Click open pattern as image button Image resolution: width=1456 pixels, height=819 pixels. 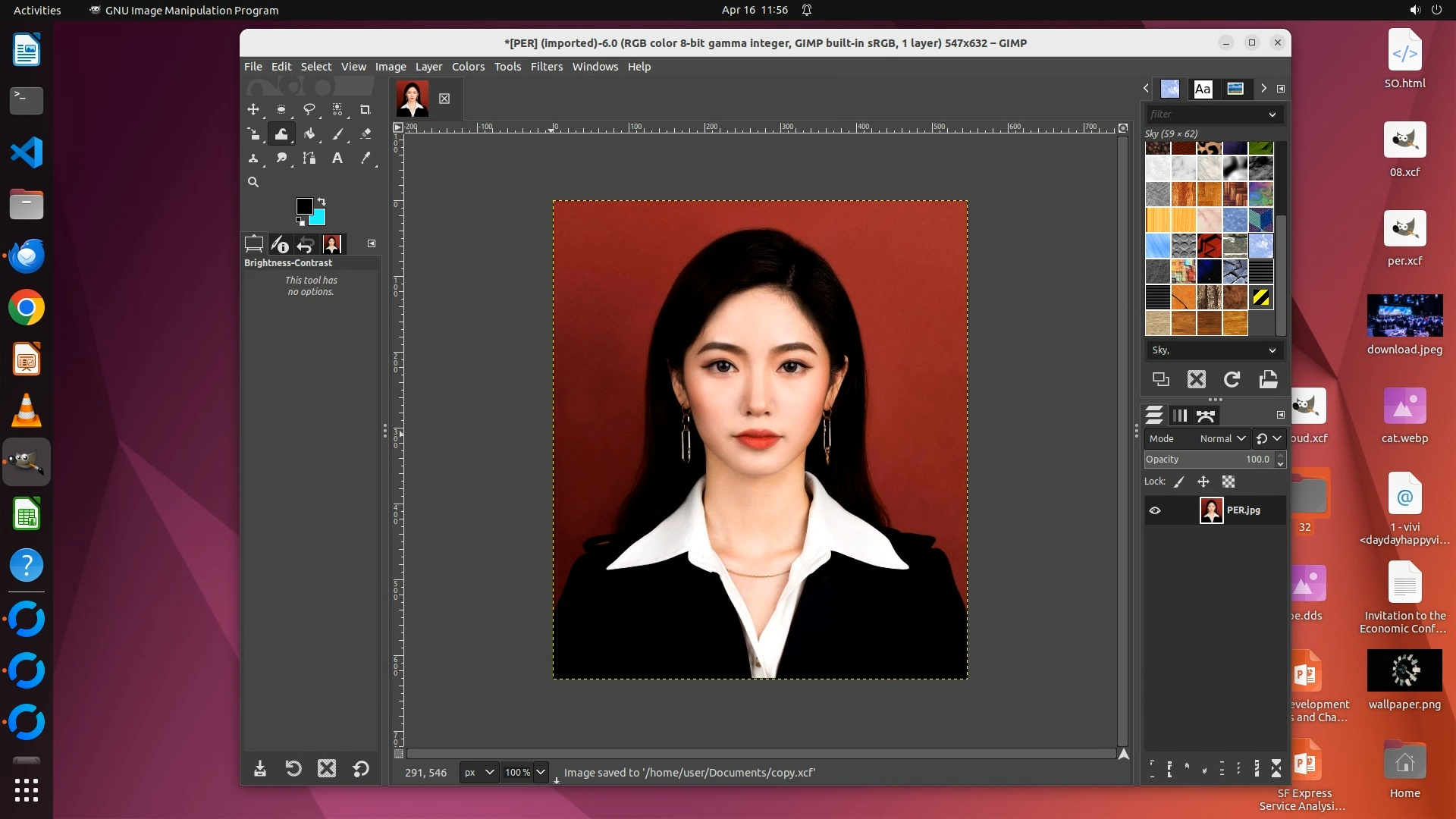[1268, 379]
